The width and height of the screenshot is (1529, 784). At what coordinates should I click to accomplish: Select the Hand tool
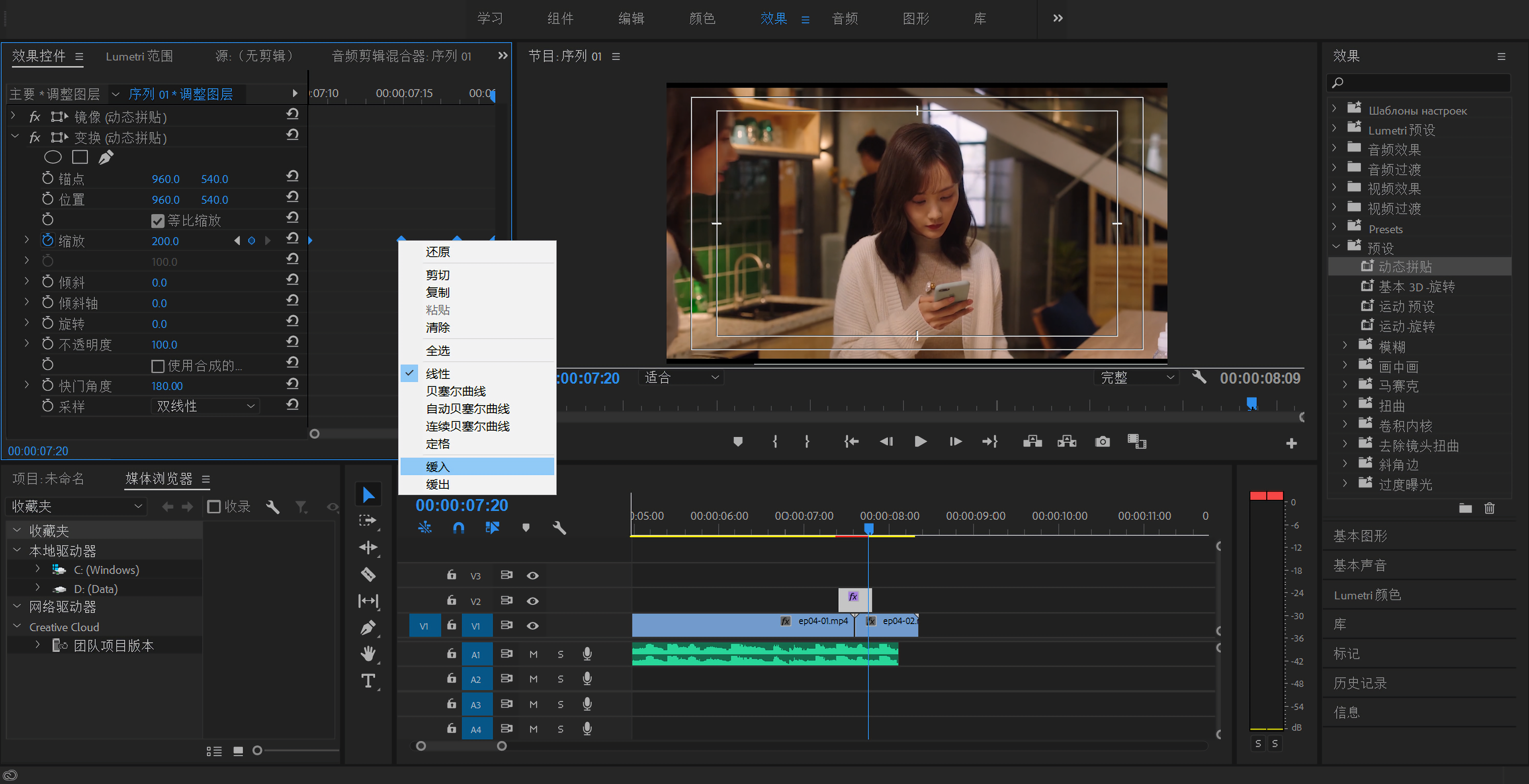pos(368,653)
